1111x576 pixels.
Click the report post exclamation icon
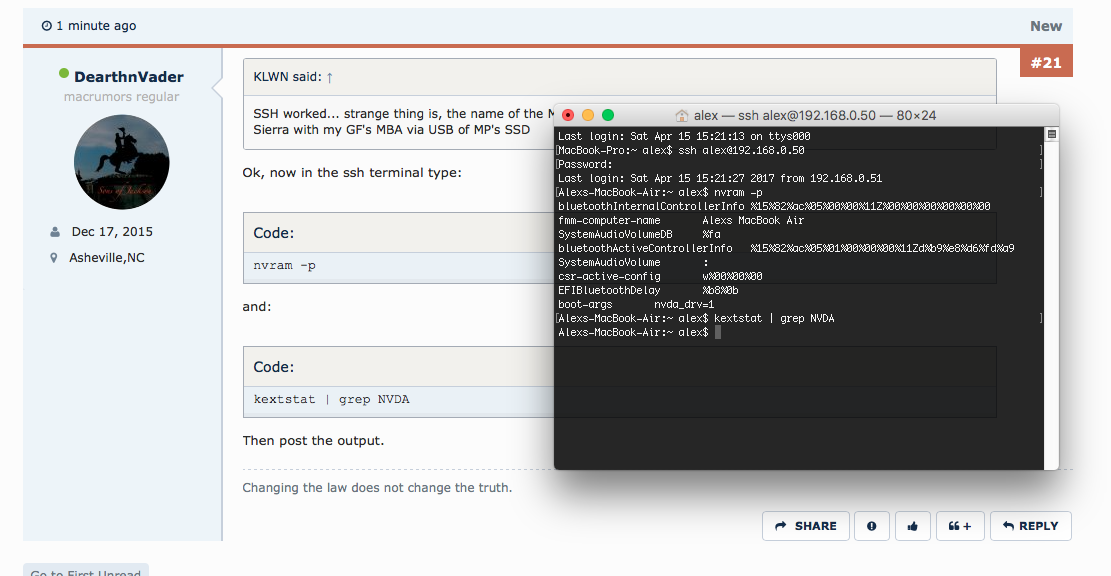pos(872,526)
